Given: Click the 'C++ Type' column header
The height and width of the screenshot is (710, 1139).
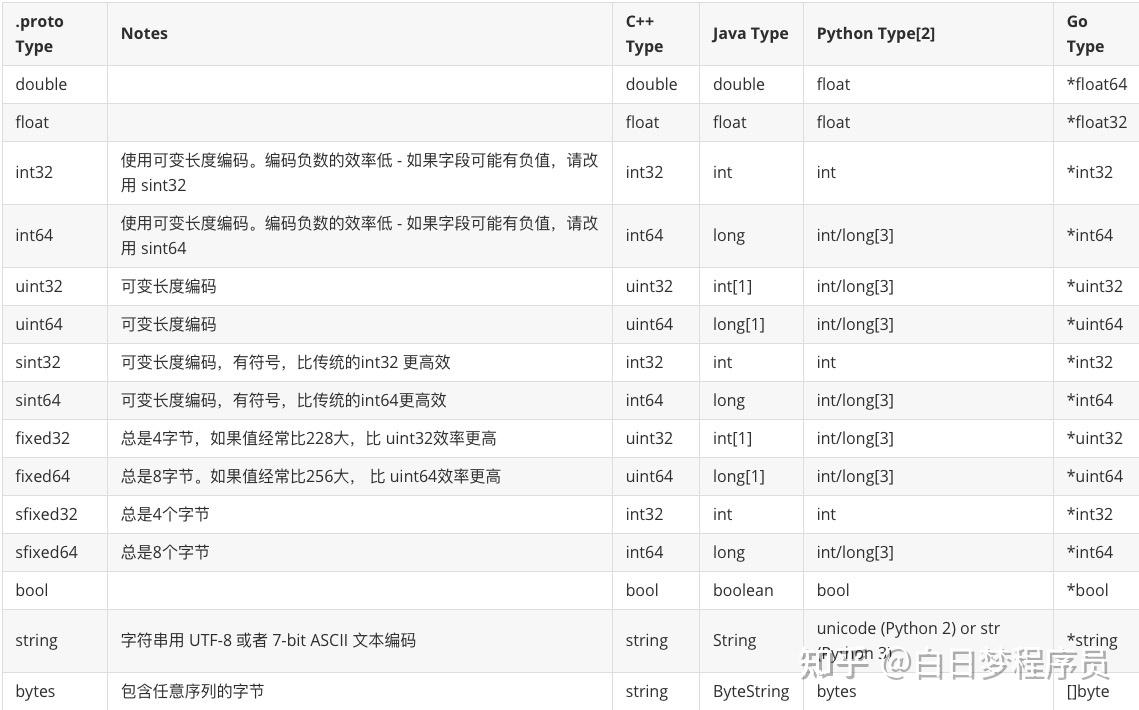Looking at the screenshot, I should [645, 34].
